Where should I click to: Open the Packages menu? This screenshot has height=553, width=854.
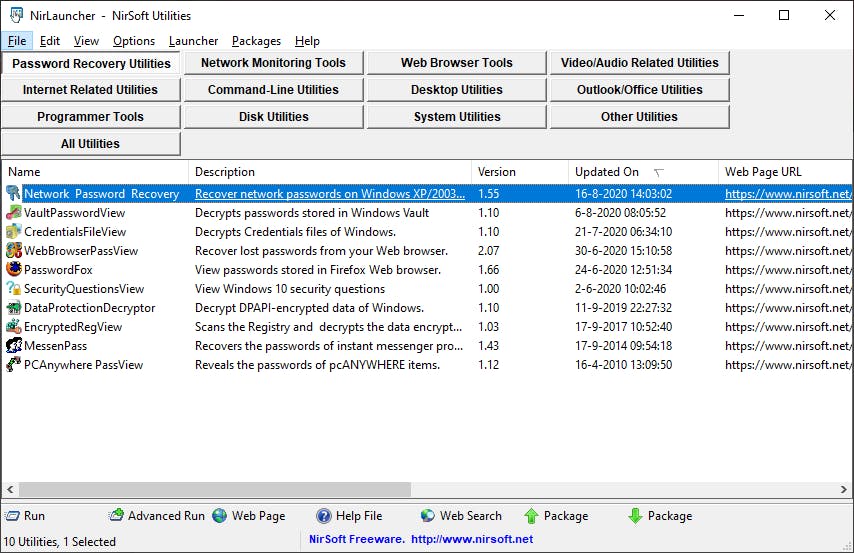257,41
